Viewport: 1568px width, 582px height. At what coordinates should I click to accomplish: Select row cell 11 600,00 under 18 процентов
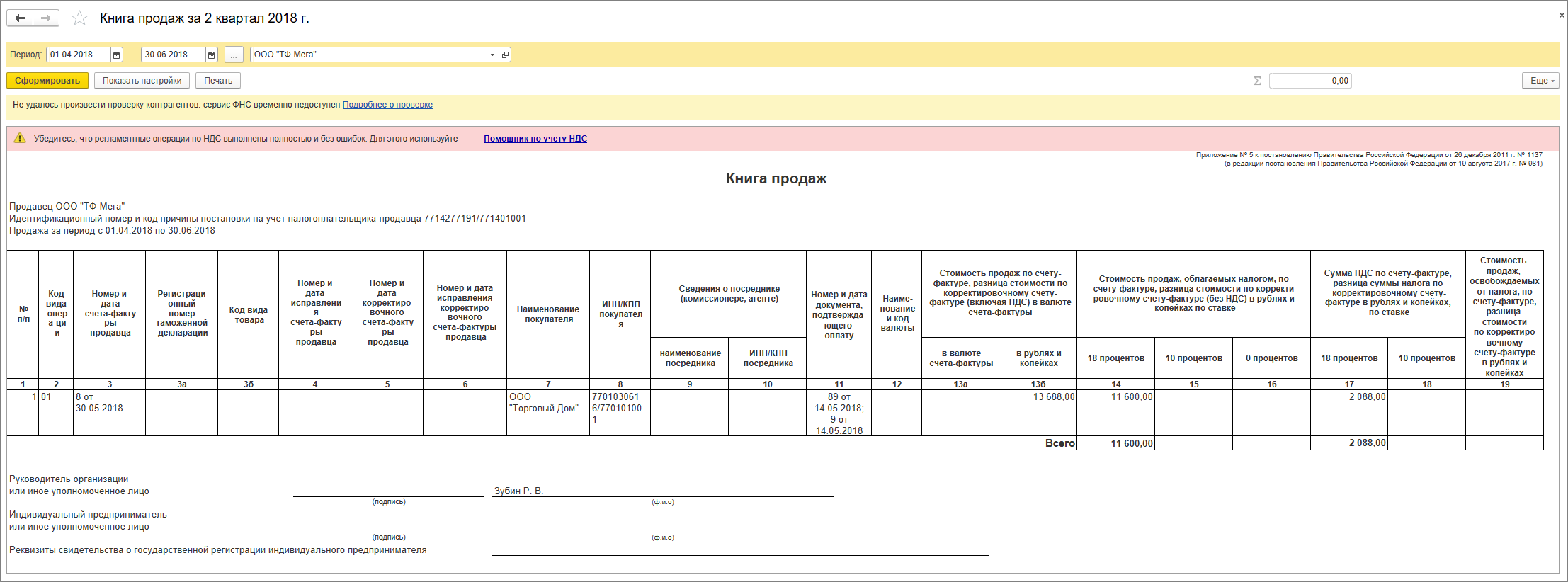pos(1116,413)
